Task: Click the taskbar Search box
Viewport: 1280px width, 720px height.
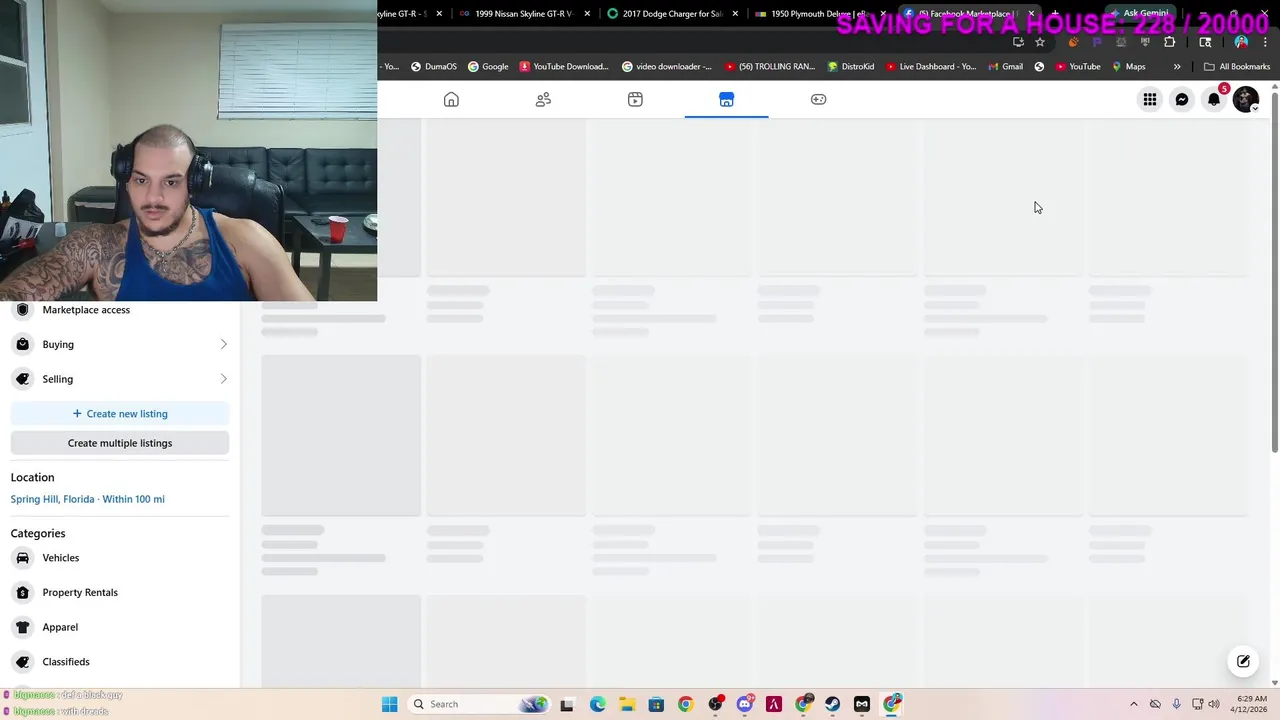Action: pos(479,704)
